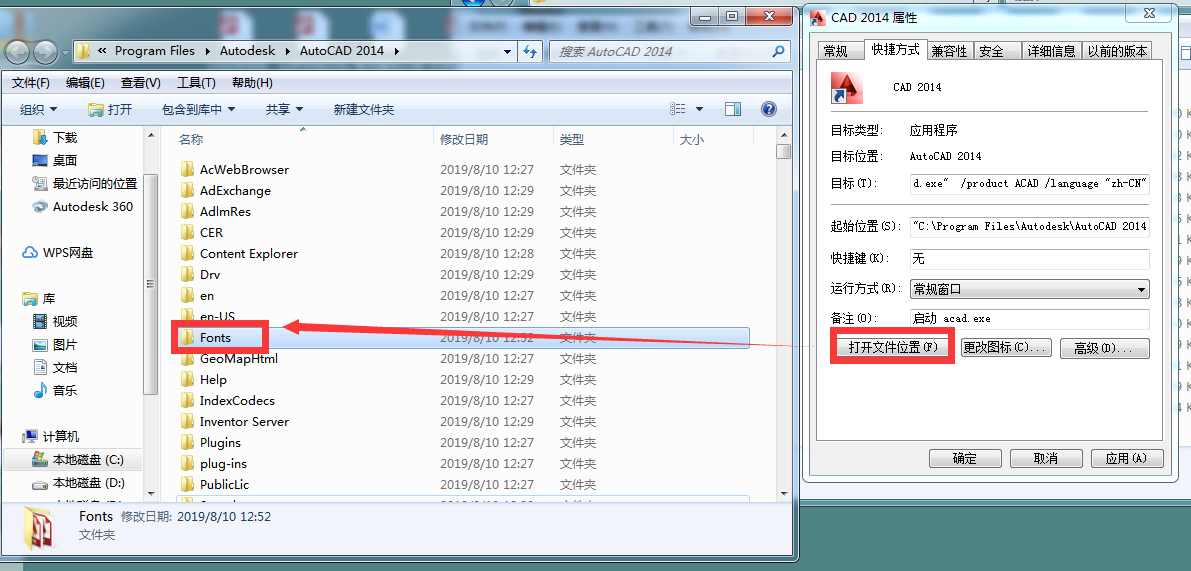
Task: Select 本地磁盘 (D:) drive
Action: (x=88, y=483)
